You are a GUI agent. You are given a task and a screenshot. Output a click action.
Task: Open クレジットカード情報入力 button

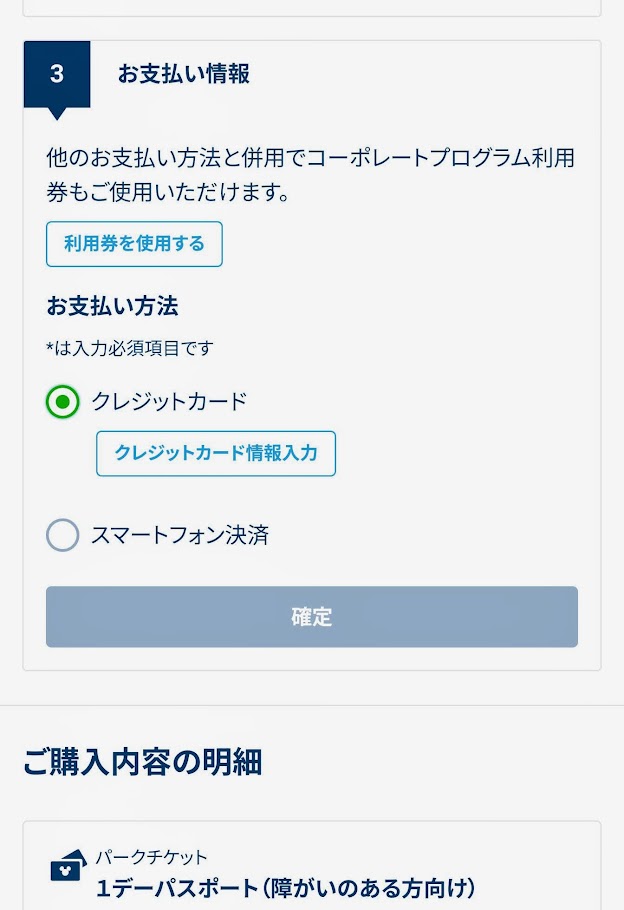216,453
